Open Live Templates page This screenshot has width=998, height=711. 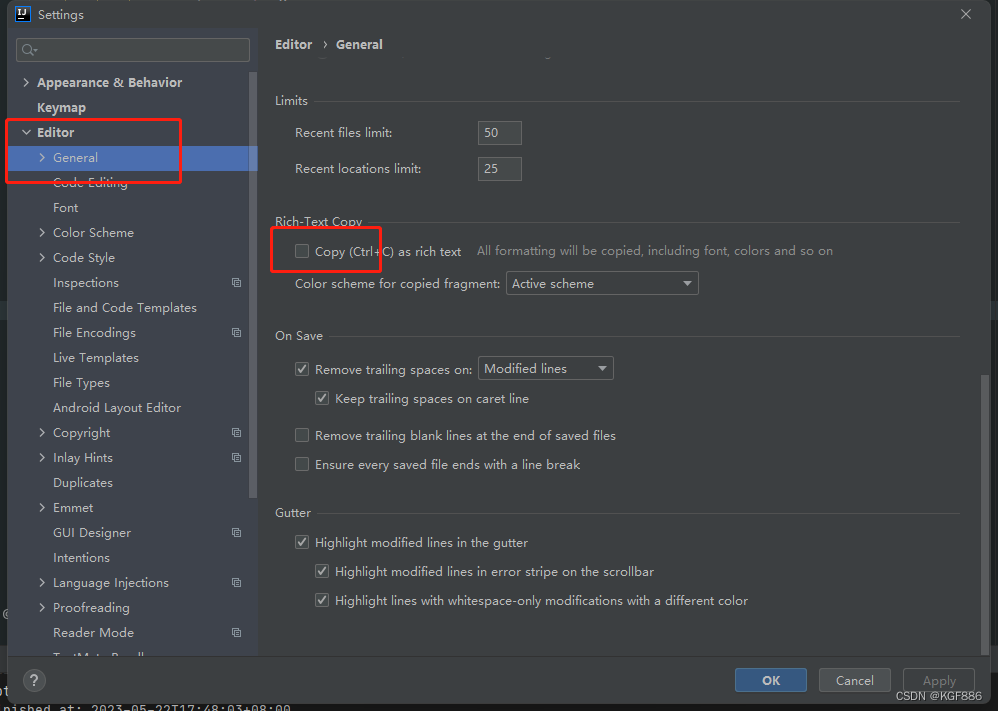(x=95, y=357)
